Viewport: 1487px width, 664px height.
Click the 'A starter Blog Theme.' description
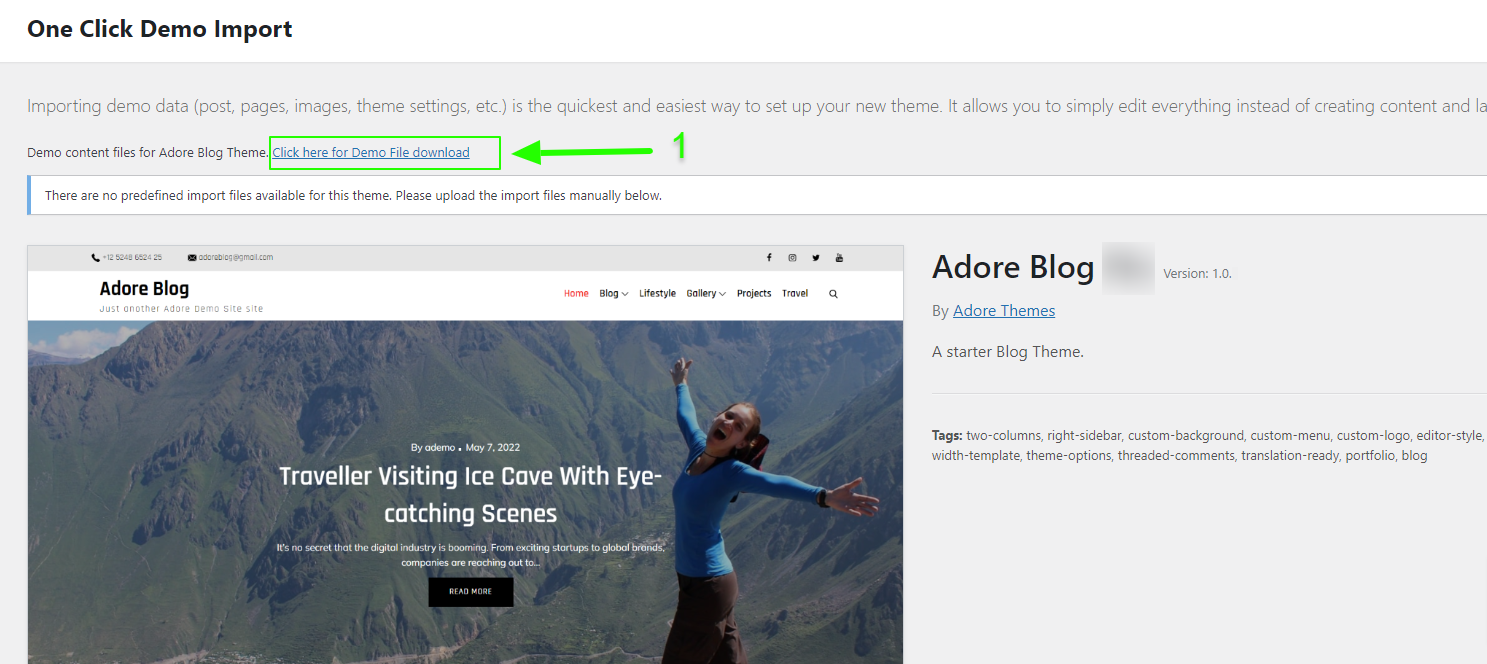click(x=1008, y=352)
